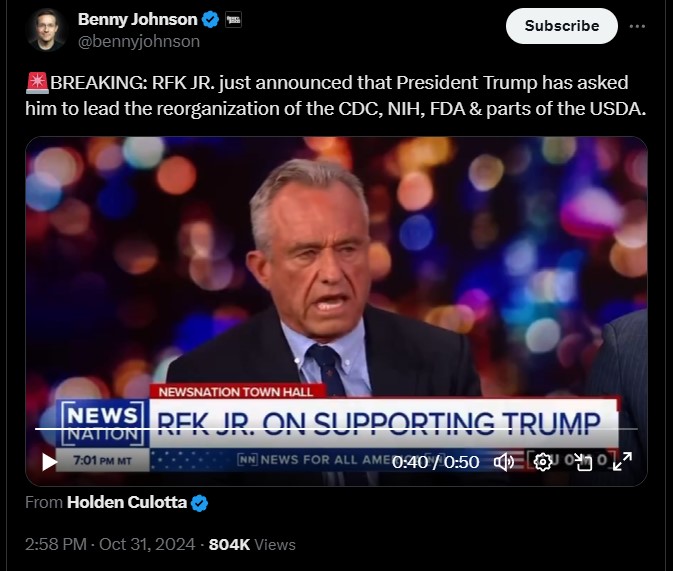Play the video with the play icon
673x571 pixels.
(49, 462)
